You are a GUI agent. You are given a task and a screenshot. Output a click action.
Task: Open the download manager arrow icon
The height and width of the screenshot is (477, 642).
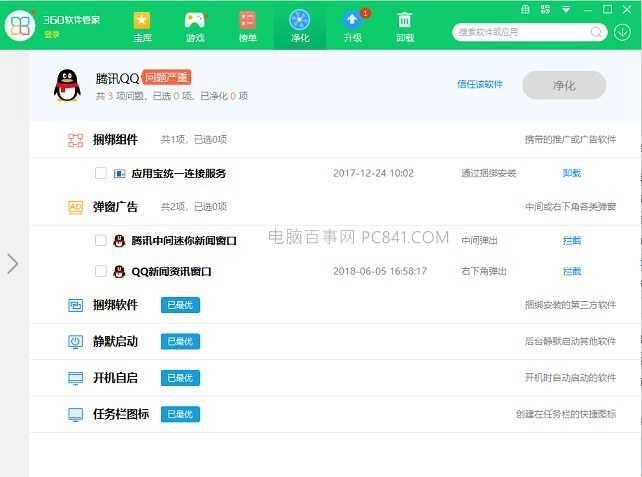click(x=623, y=32)
